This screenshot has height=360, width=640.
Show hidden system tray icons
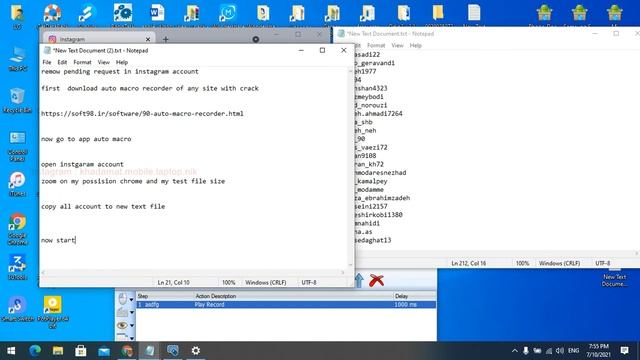click(x=514, y=351)
